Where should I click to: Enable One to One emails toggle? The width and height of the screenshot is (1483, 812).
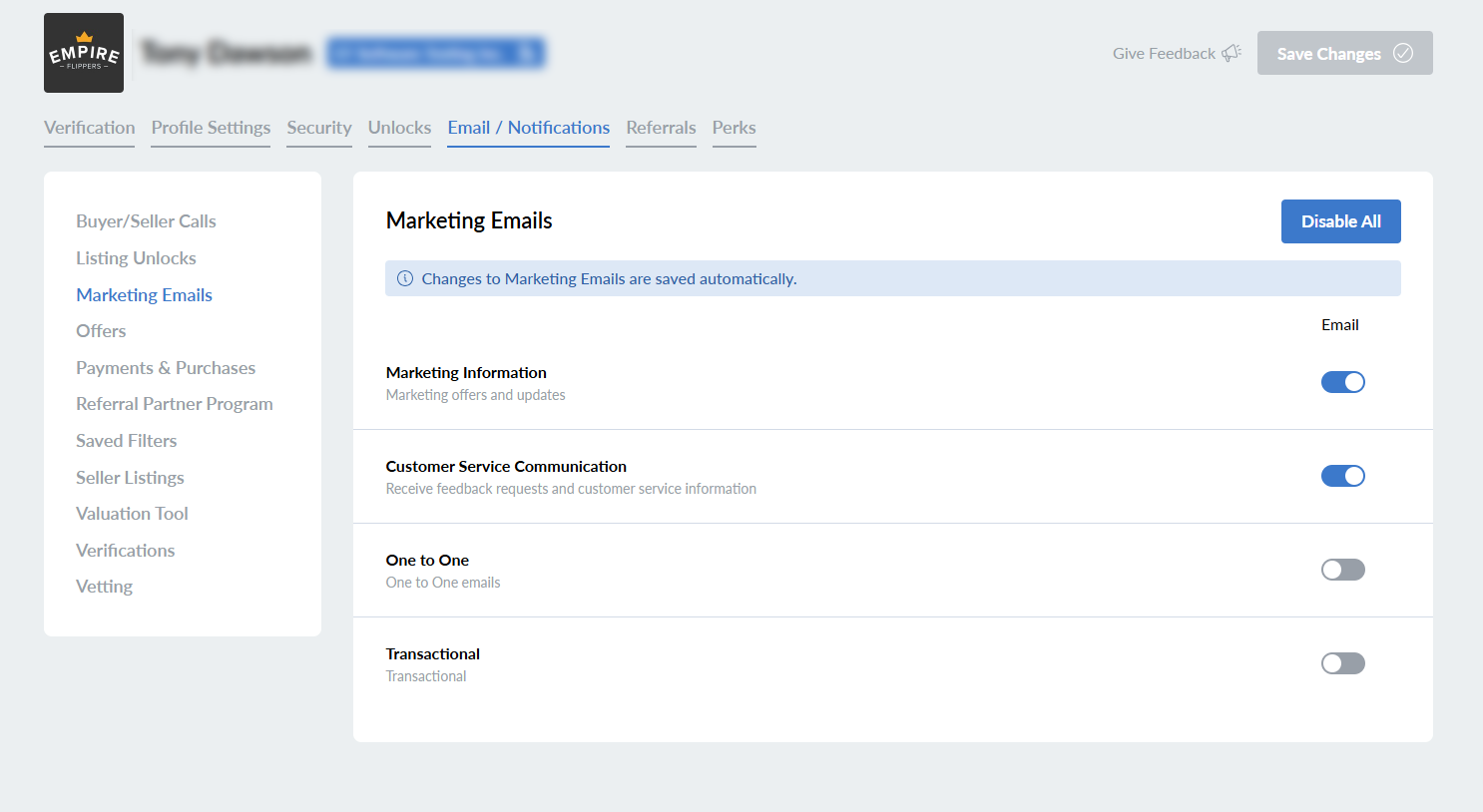coord(1342,570)
